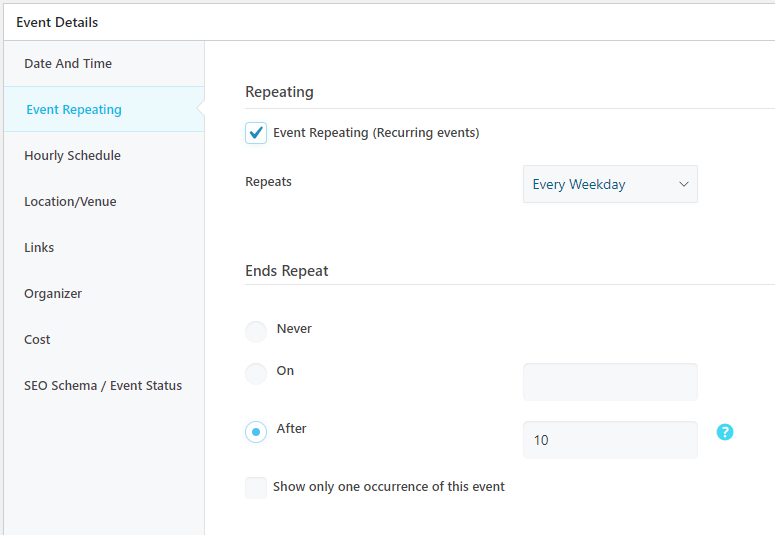Click the Event Details panel header
775x535 pixels.
click(57, 22)
